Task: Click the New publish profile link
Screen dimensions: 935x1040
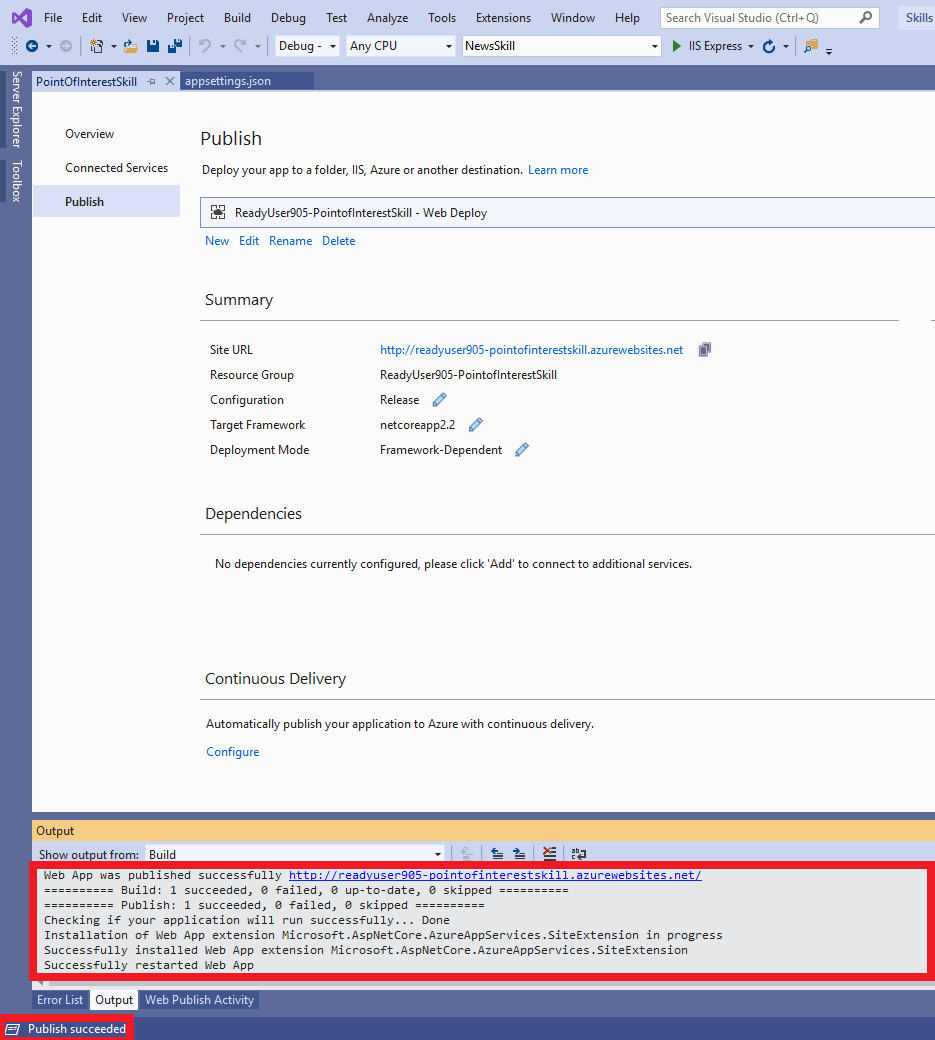Action: pyautogui.click(x=217, y=241)
